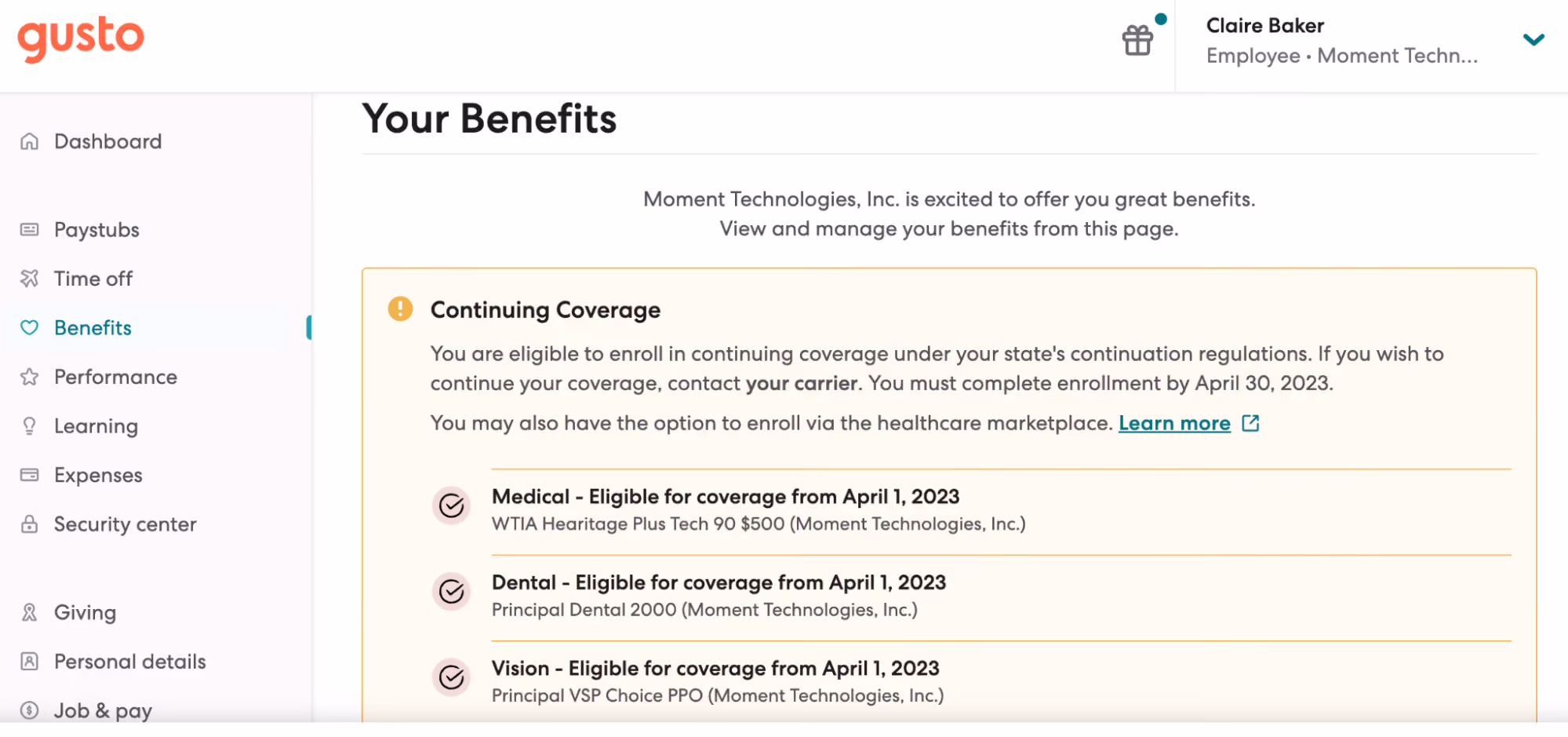Expand the Claire Baker account chevron
Screen dimensions: 1568x737
coord(1533,39)
